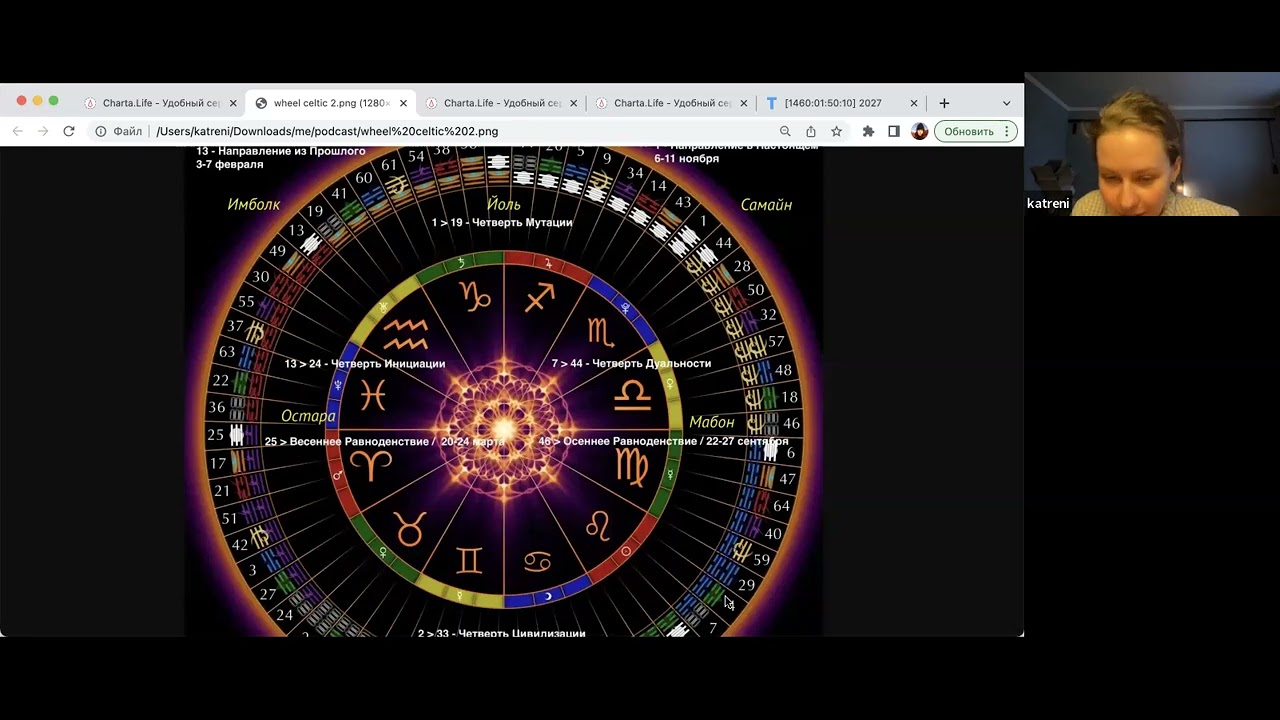Close the leftmost Charta.Life tab
Image resolution: width=1280 pixels, height=720 pixels.
pyautogui.click(x=233, y=103)
